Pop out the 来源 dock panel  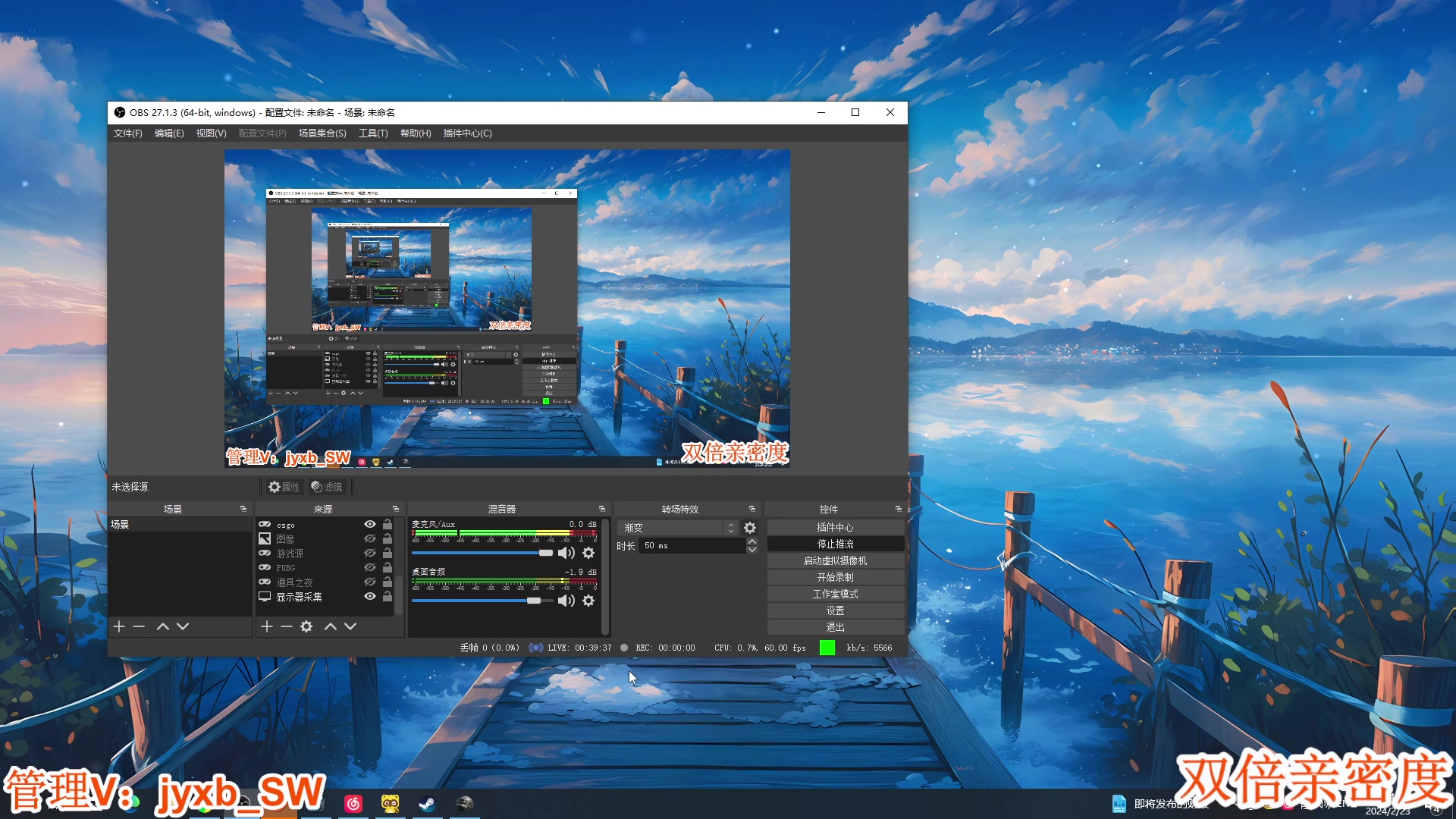396,509
